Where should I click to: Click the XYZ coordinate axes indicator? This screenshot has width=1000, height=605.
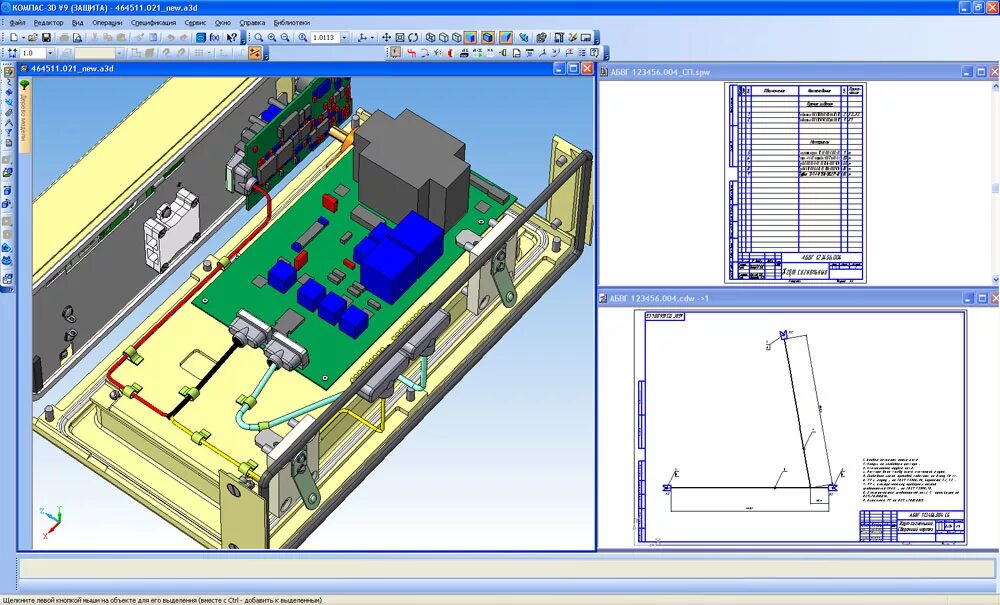coord(51,523)
